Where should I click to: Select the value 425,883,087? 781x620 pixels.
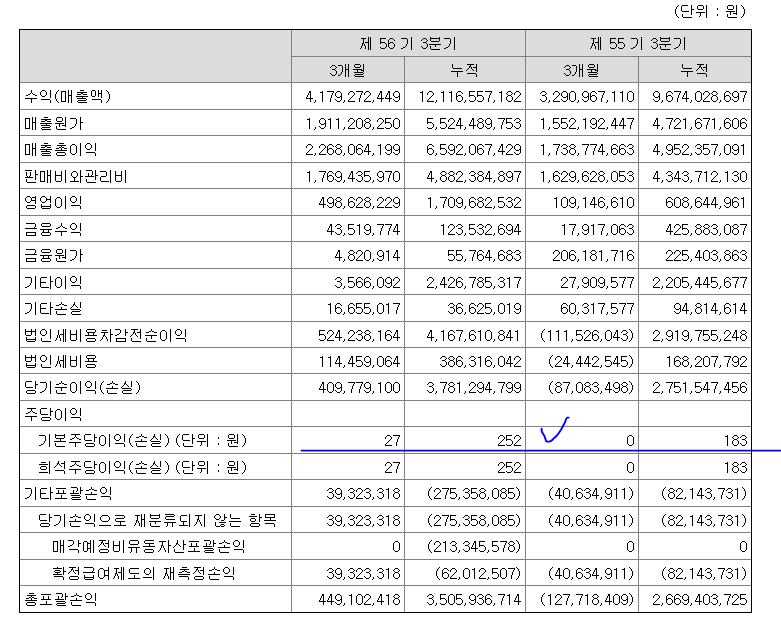706,230
